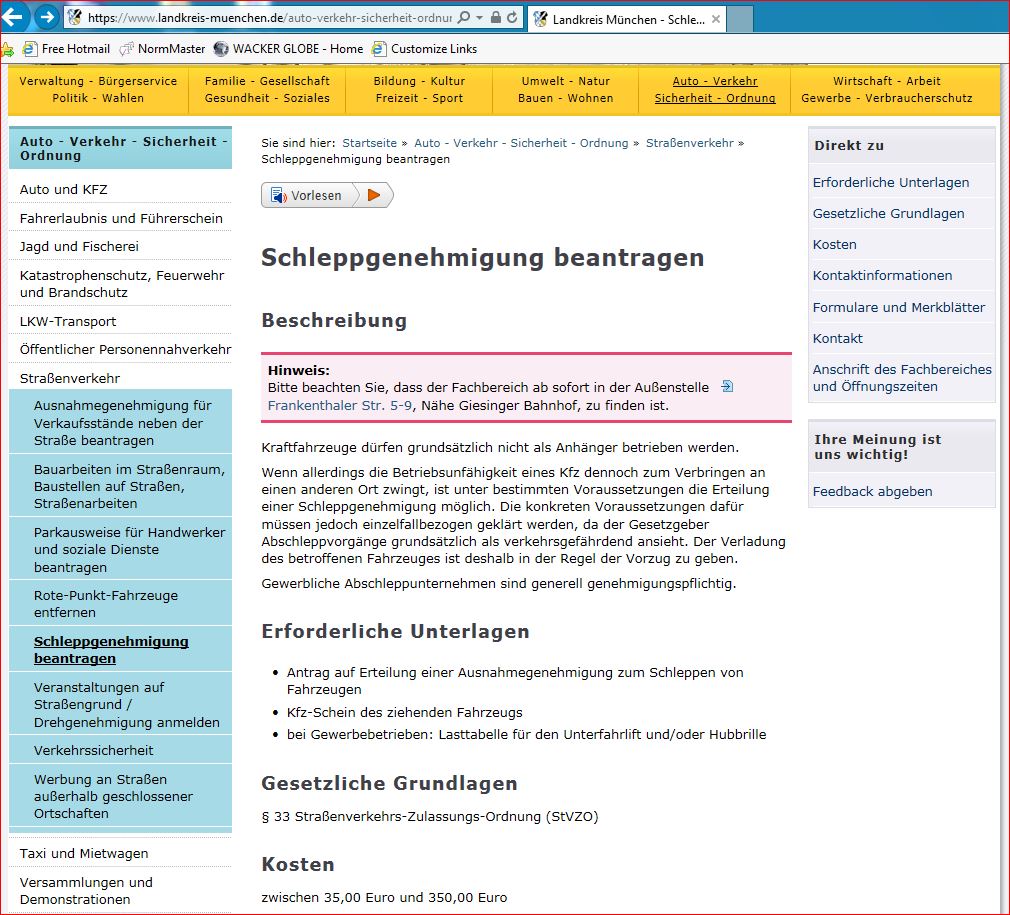
Task: Click the Vorlesen read-aloud speaker button
Action: coord(307,195)
